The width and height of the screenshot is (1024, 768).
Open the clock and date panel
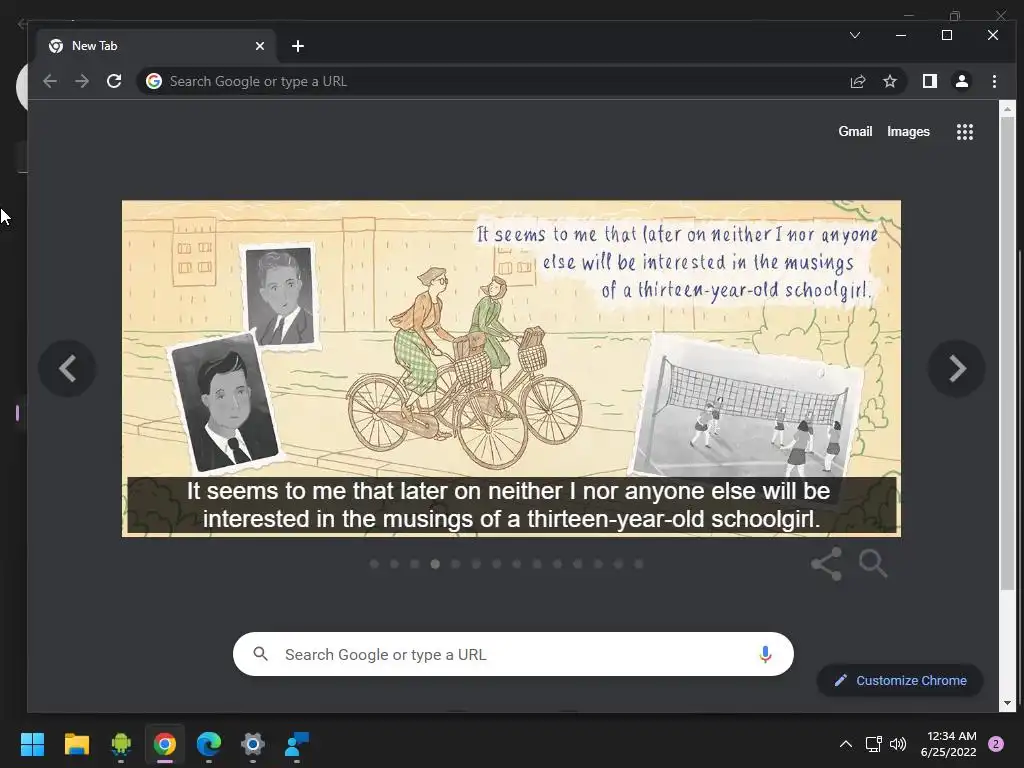tap(948, 744)
